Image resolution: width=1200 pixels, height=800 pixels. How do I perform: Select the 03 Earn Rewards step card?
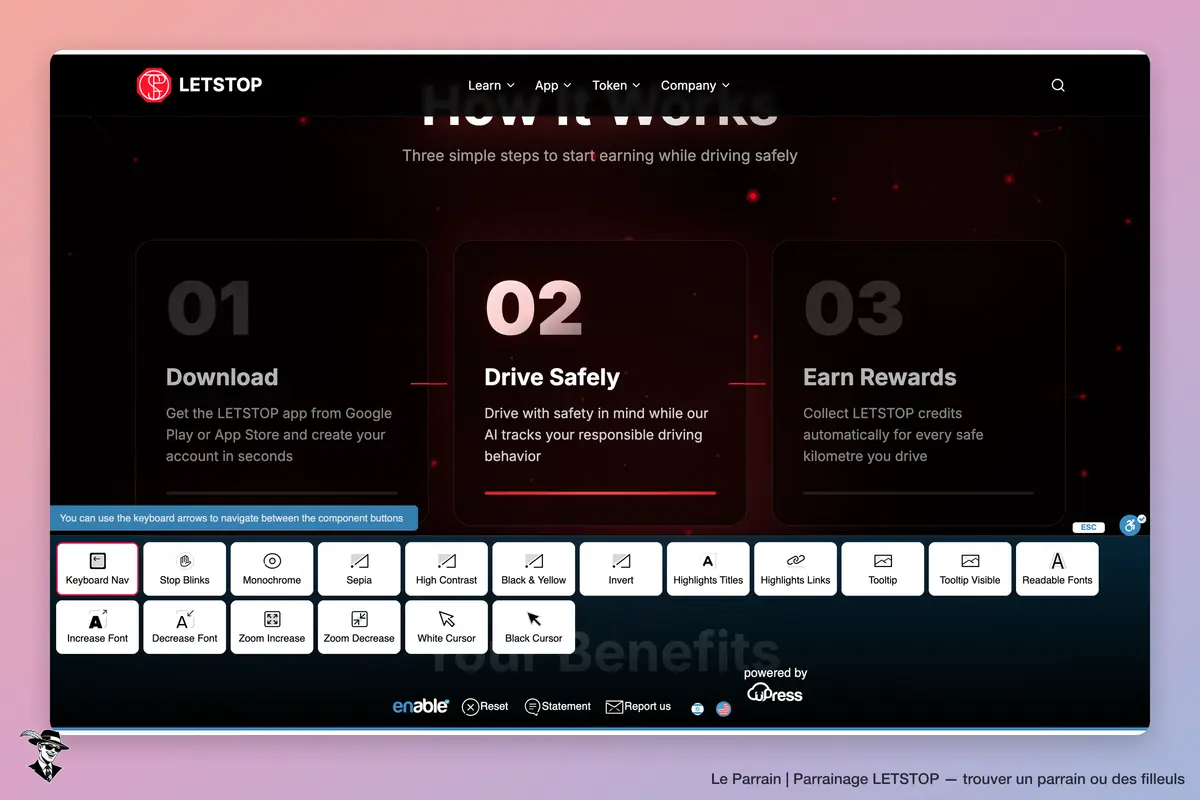(919, 382)
